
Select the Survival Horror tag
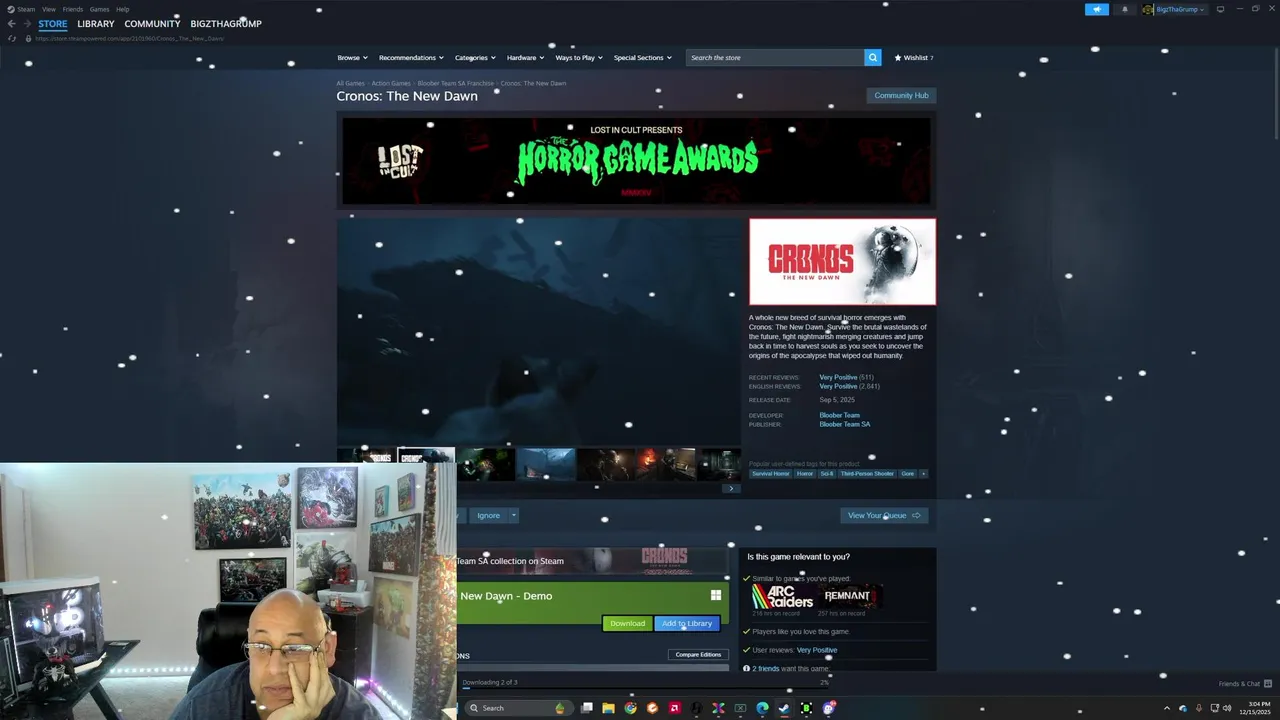pyautogui.click(x=770, y=474)
